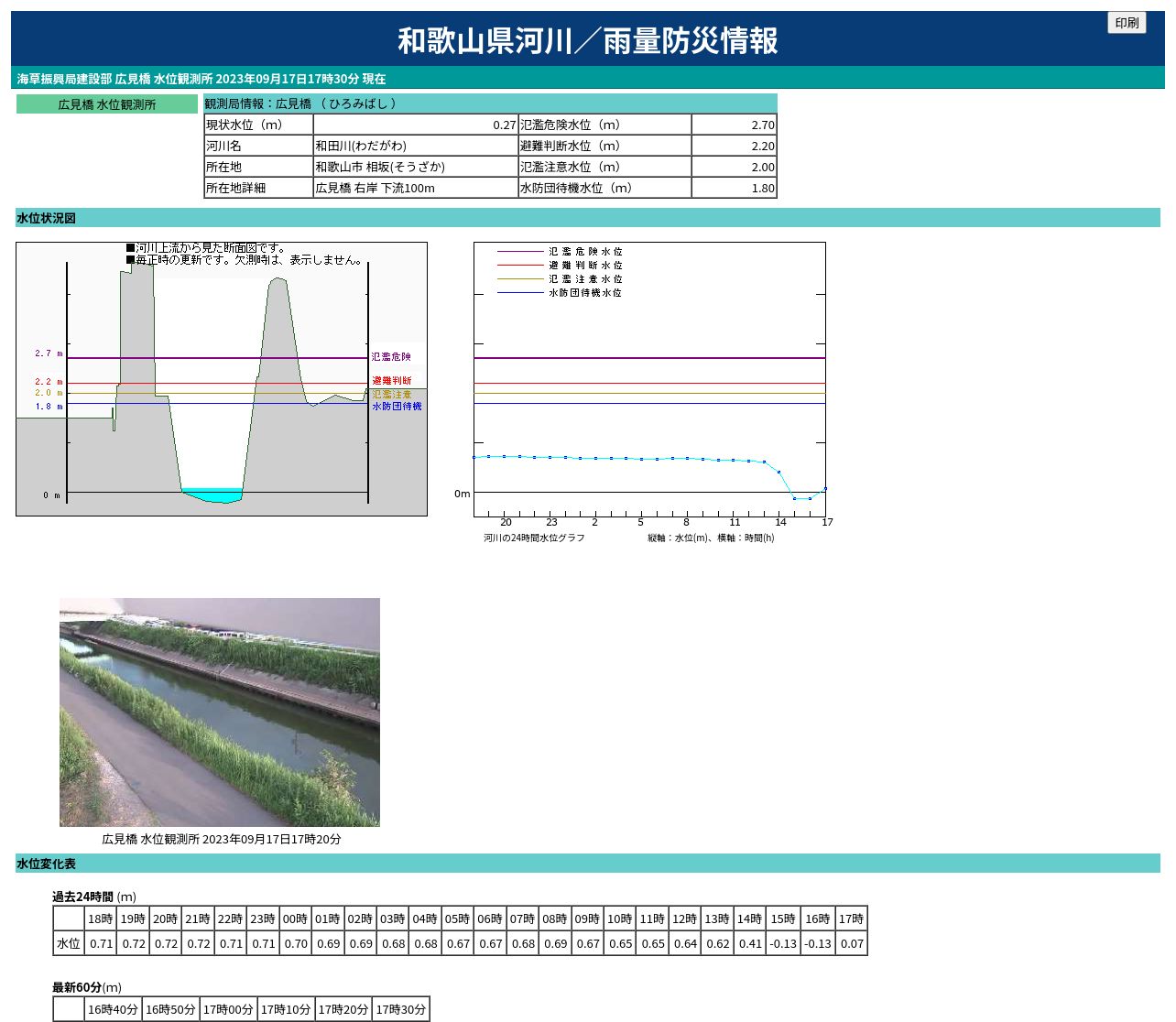
Task: Select the 広見橋 水位観測所 green label
Action: pyautogui.click(x=107, y=104)
